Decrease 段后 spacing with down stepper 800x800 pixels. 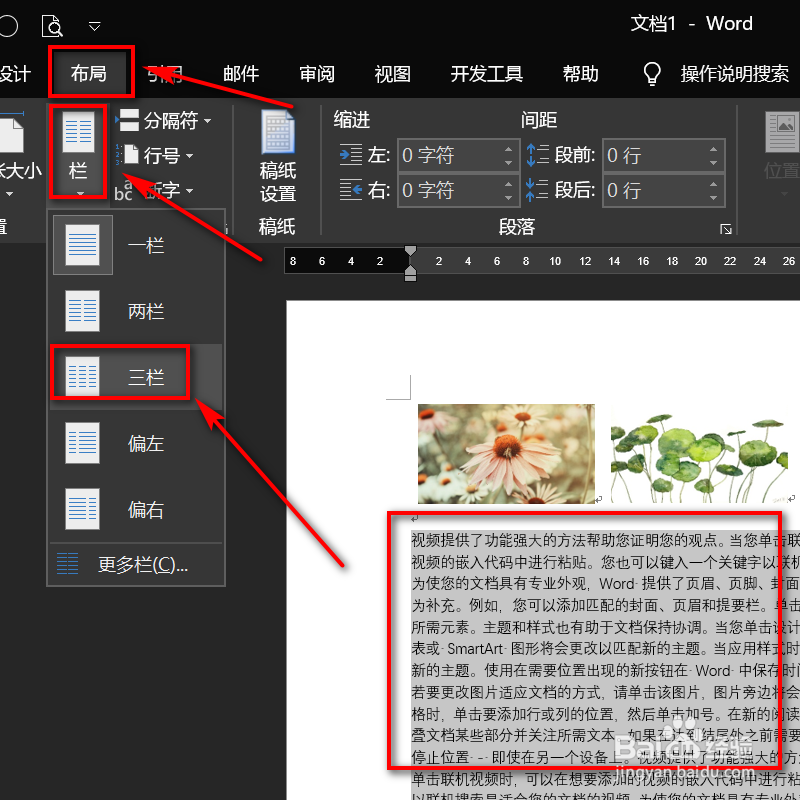713,197
